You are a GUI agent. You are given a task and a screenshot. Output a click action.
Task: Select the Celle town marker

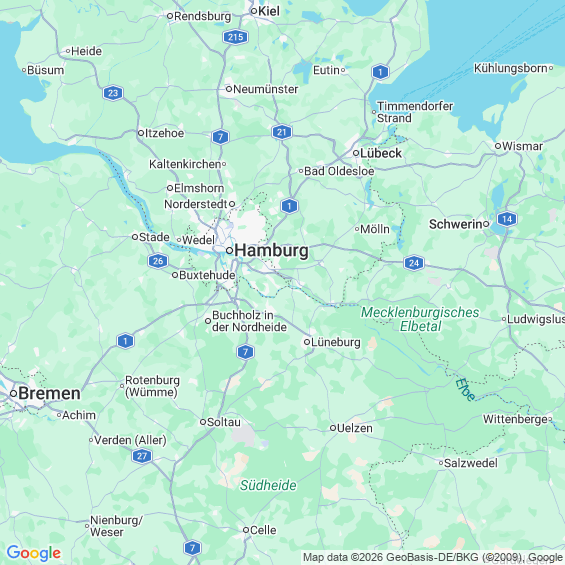[x=246, y=530]
